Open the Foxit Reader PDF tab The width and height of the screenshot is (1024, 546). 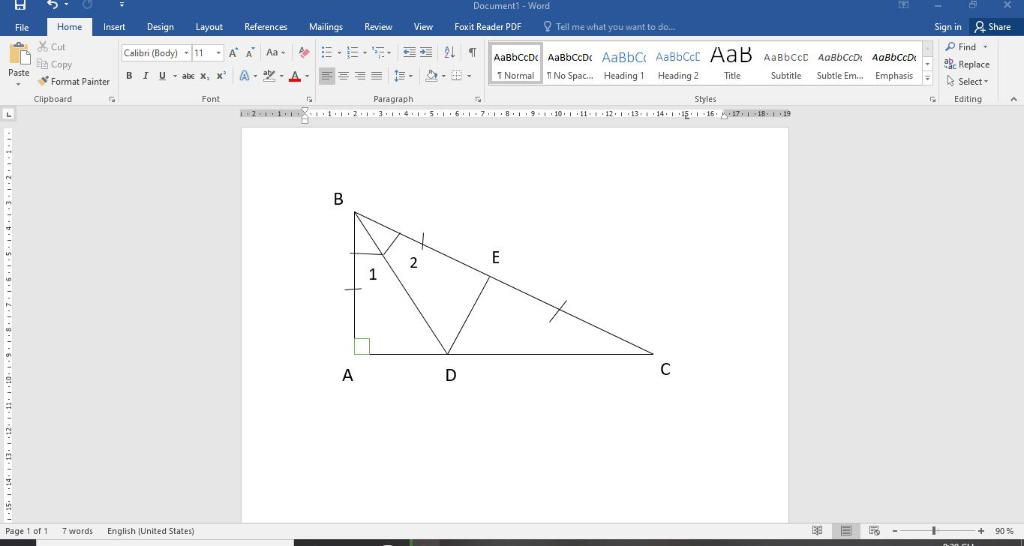[x=488, y=27]
